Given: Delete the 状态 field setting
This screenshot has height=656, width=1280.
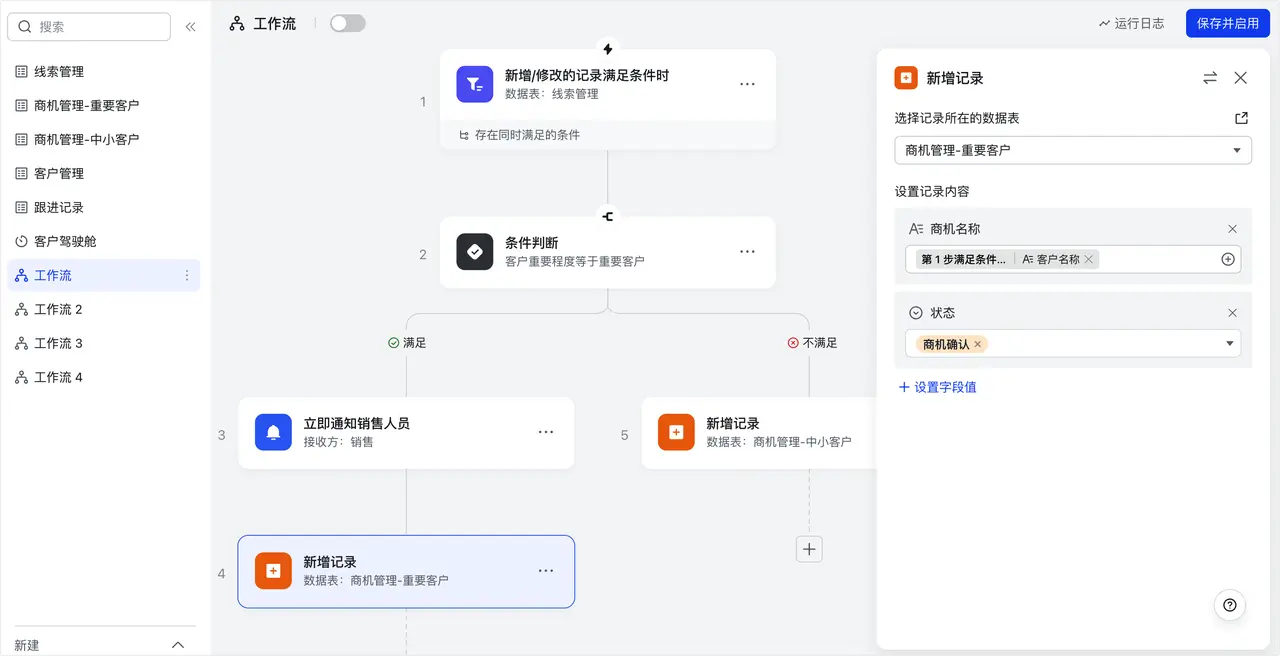Looking at the screenshot, I should click(1232, 313).
